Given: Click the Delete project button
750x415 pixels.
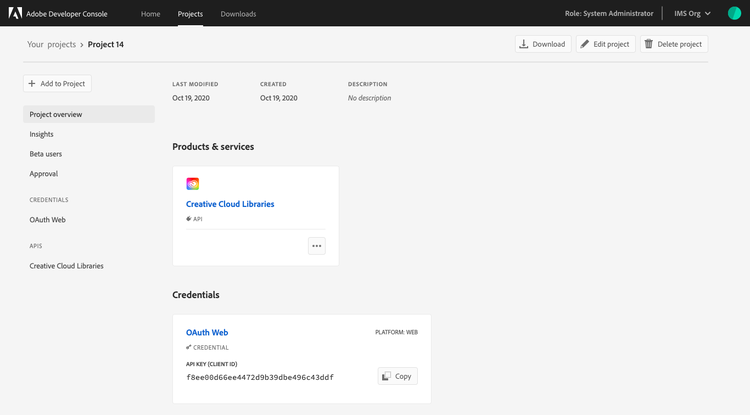Looking at the screenshot, I should 674,44.
